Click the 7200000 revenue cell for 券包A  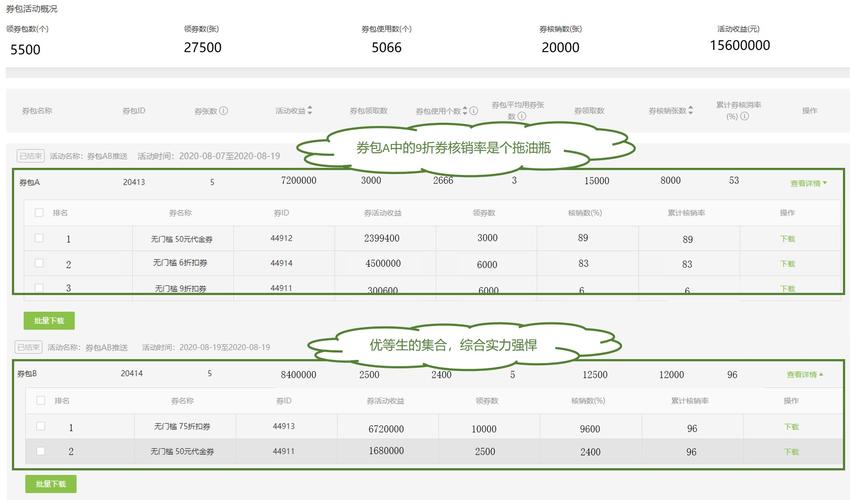[299, 181]
